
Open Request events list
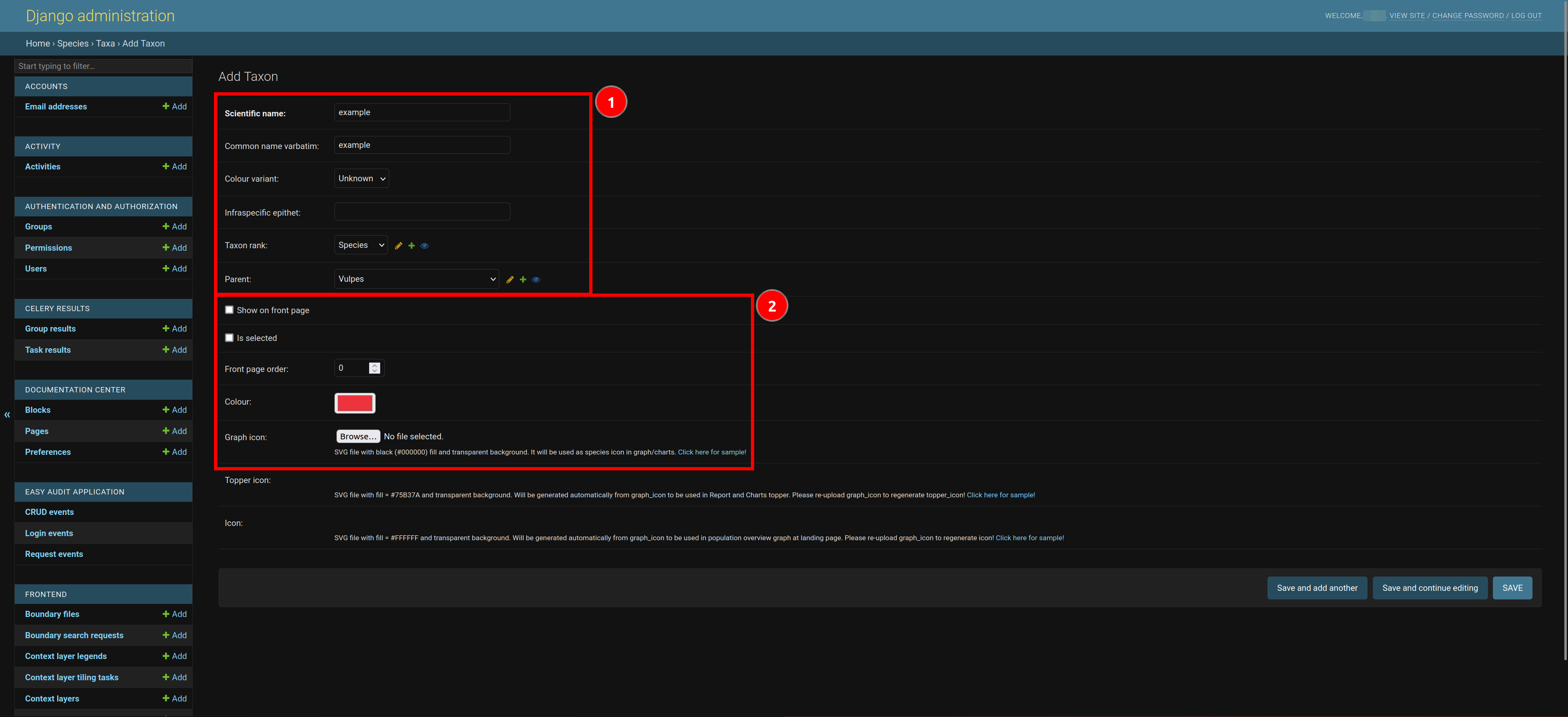coord(54,554)
